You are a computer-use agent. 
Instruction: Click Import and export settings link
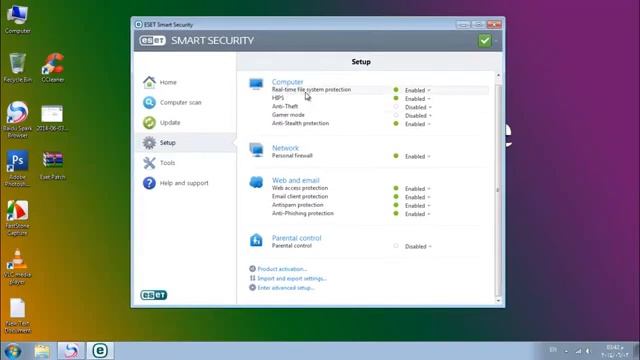[x=292, y=278]
